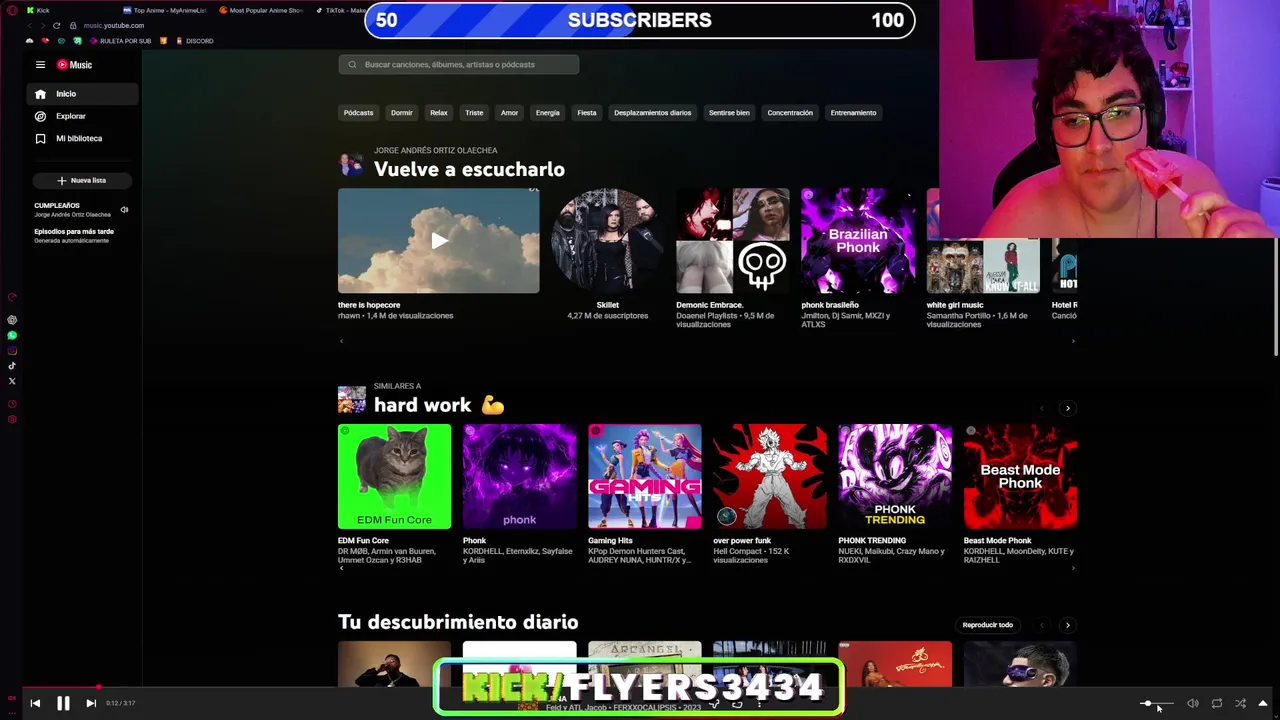Open Explorar in the sidebar
The width and height of the screenshot is (1280, 720).
pyautogui.click(x=82, y=116)
